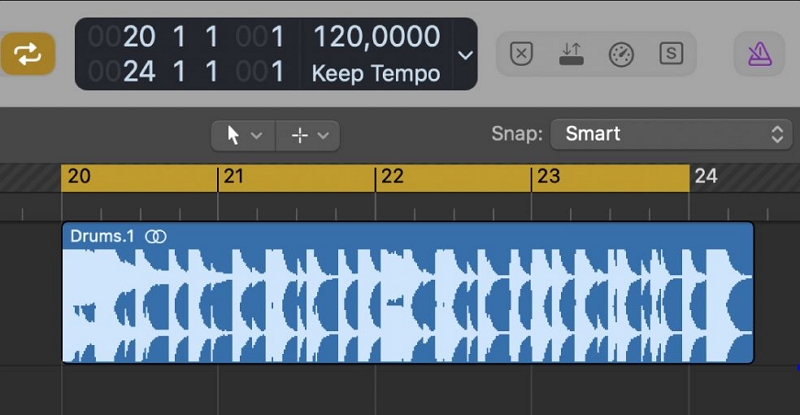This screenshot has width=800, height=415.
Task: Click bar 20 at cycle start
Action: point(79,176)
